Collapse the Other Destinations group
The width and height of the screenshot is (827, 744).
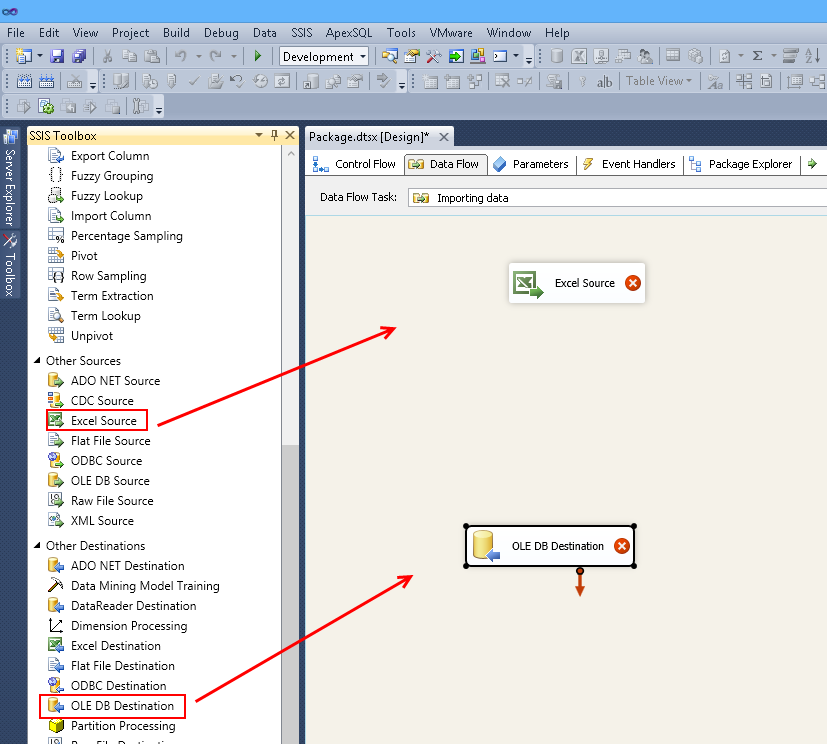click(36, 546)
